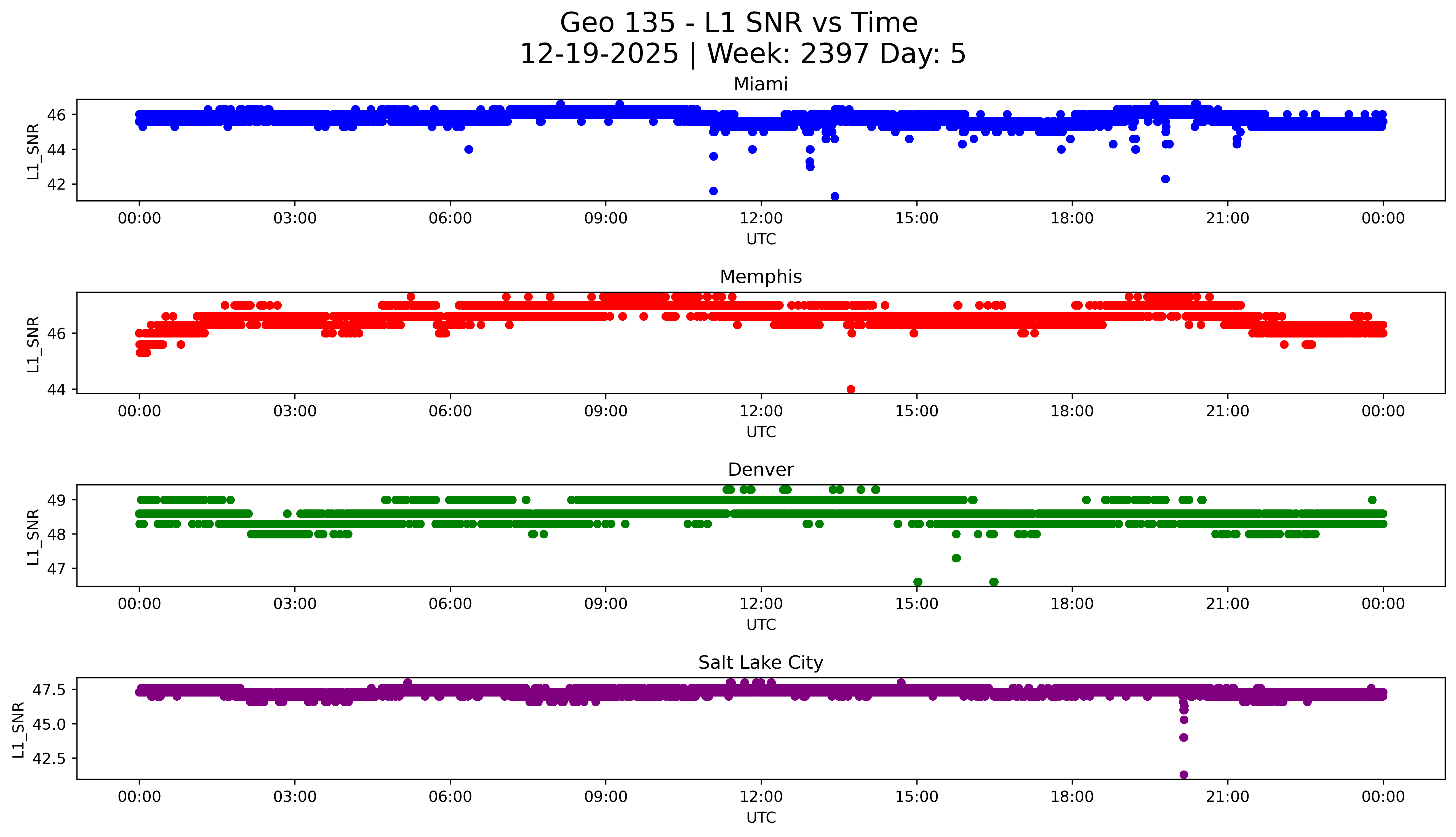Click the Denver plot's L1_SNR axis label
The width and height of the screenshot is (1456, 837).
tap(33, 537)
